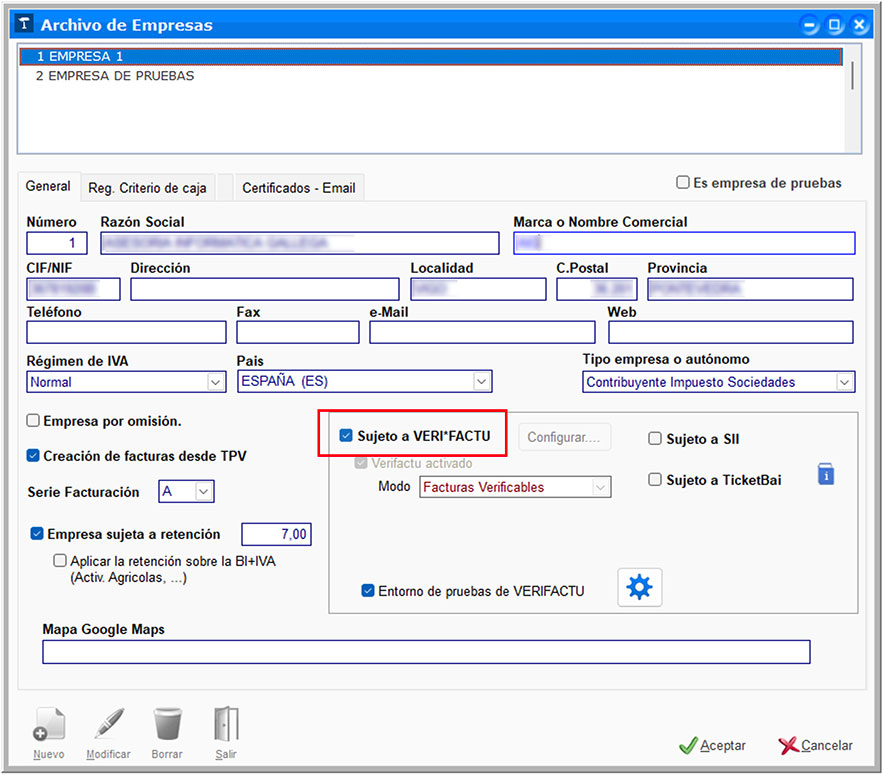Open the Certificados - Email tab
This screenshot has height=775, width=882.
pos(298,187)
